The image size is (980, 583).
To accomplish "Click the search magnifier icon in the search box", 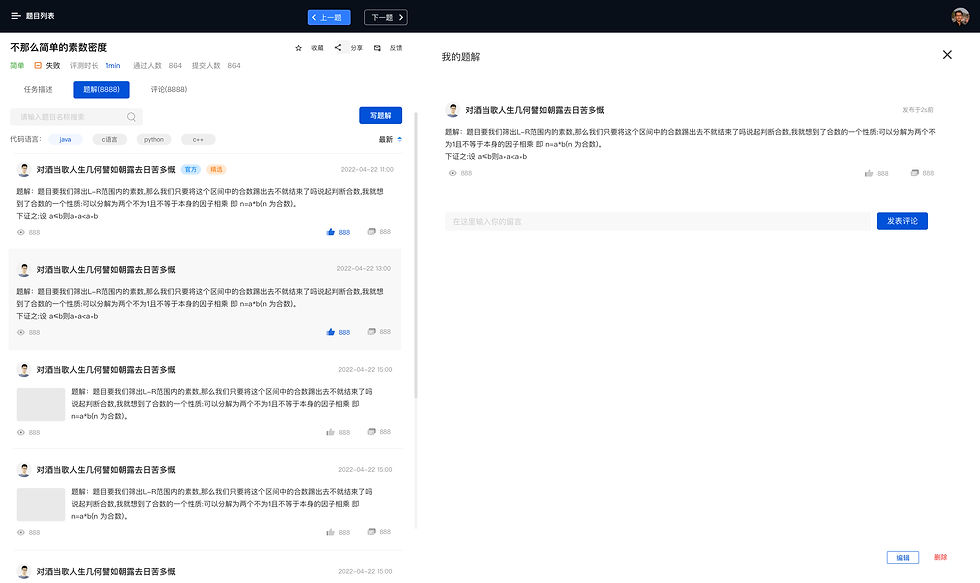I will [130, 117].
